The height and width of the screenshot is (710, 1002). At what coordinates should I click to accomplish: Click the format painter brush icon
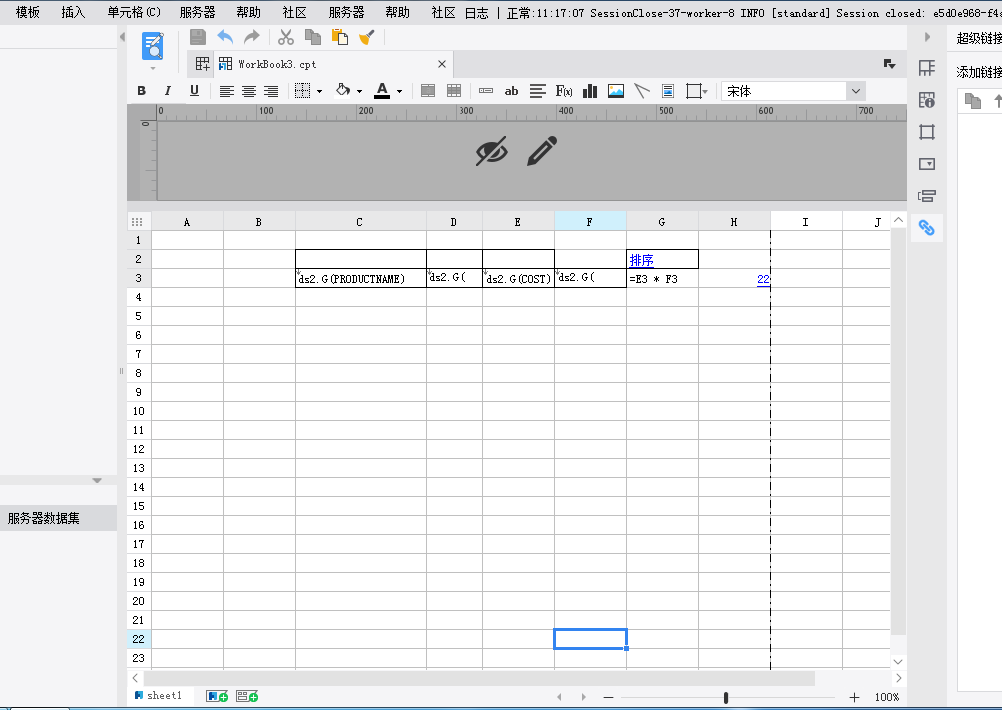click(367, 37)
